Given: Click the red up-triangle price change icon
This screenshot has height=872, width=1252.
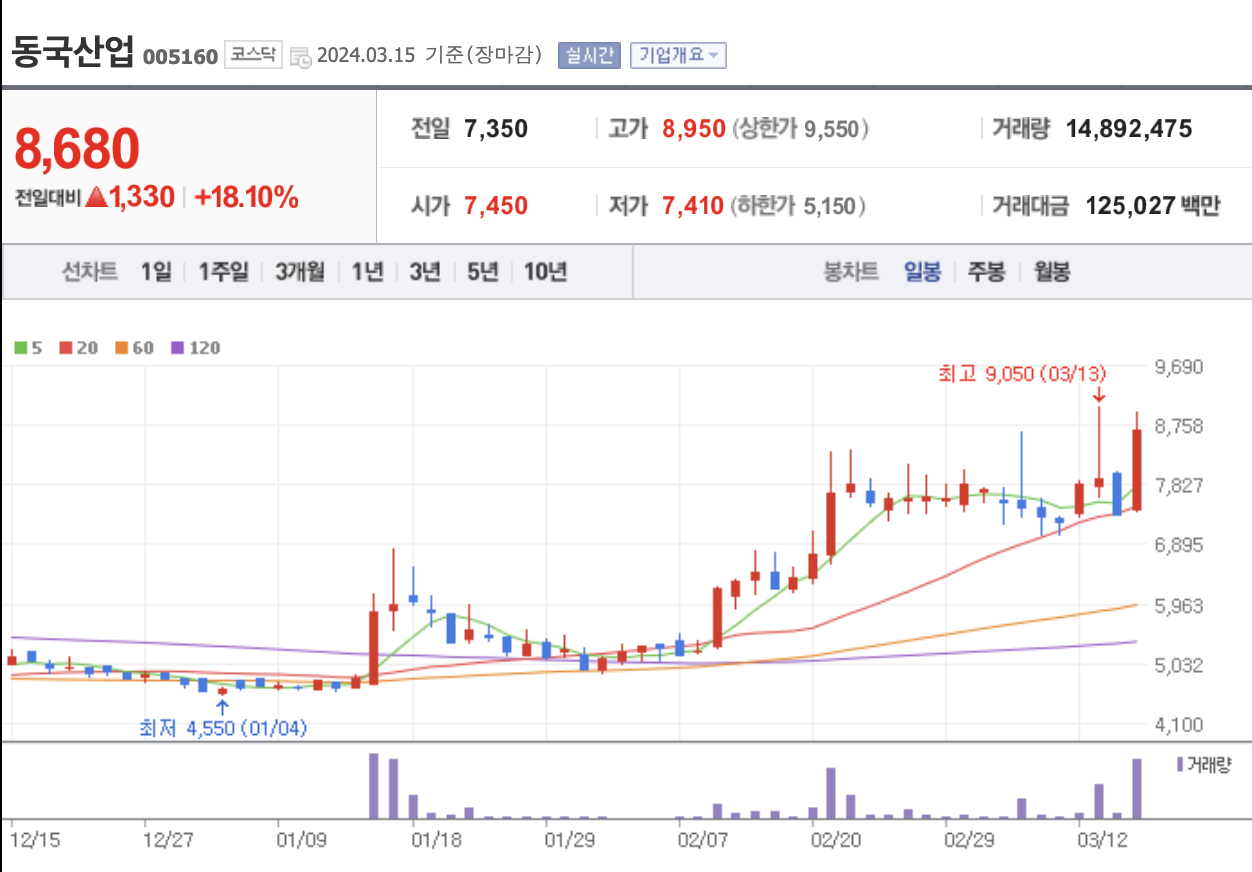Looking at the screenshot, I should coord(96,197).
